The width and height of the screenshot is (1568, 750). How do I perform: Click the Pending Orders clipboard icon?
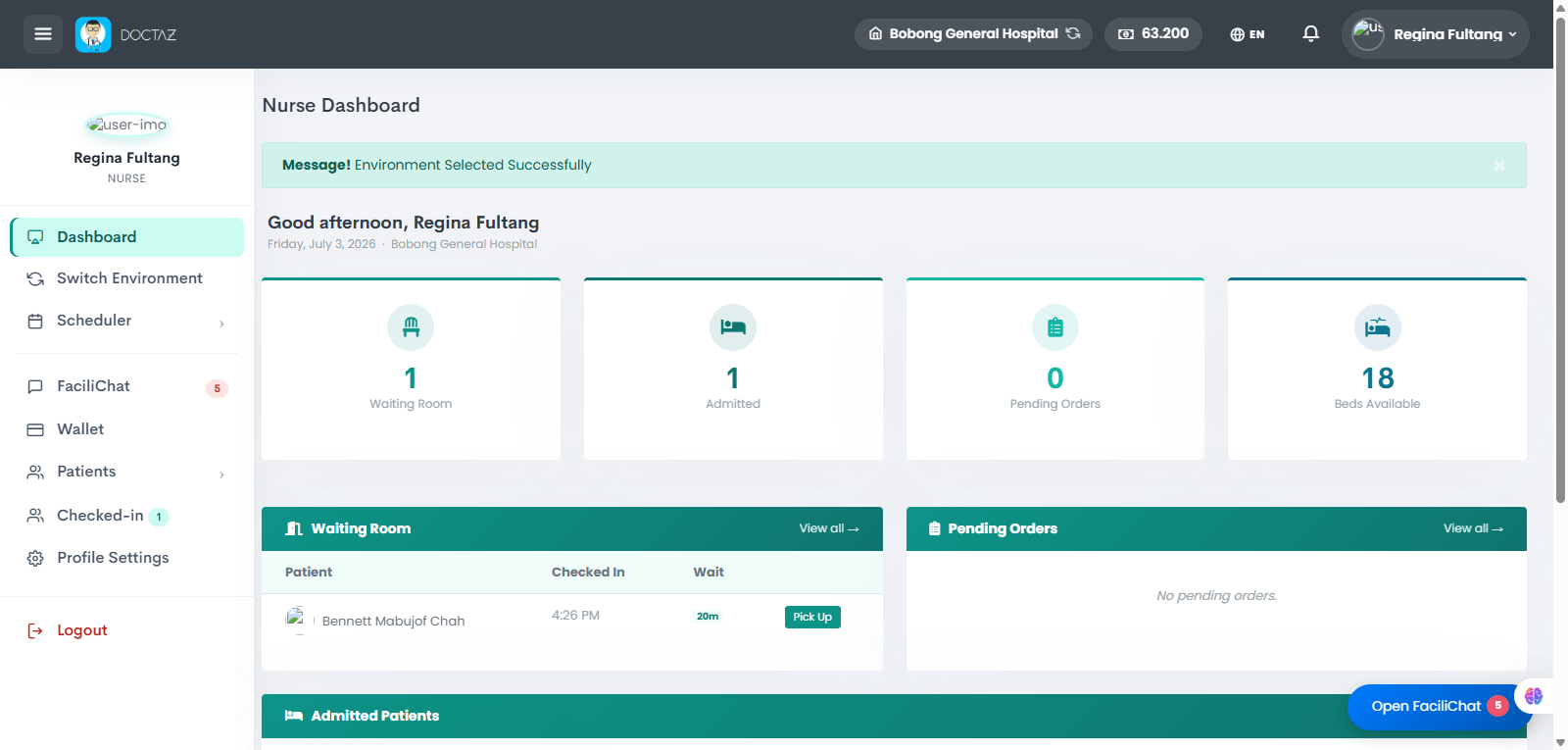(x=1055, y=327)
